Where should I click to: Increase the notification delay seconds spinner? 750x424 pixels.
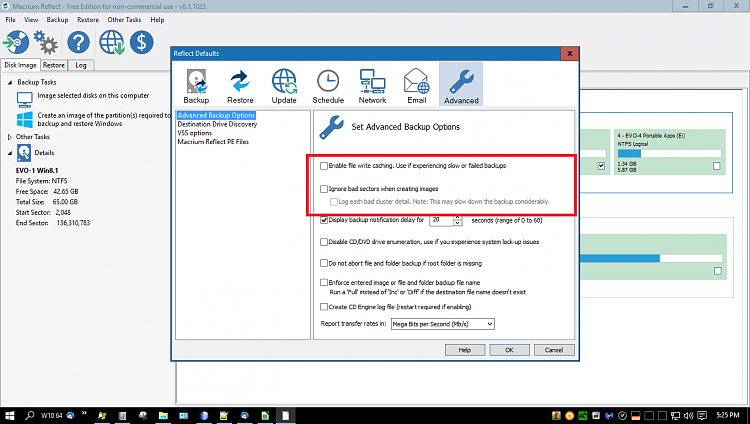(458, 217)
